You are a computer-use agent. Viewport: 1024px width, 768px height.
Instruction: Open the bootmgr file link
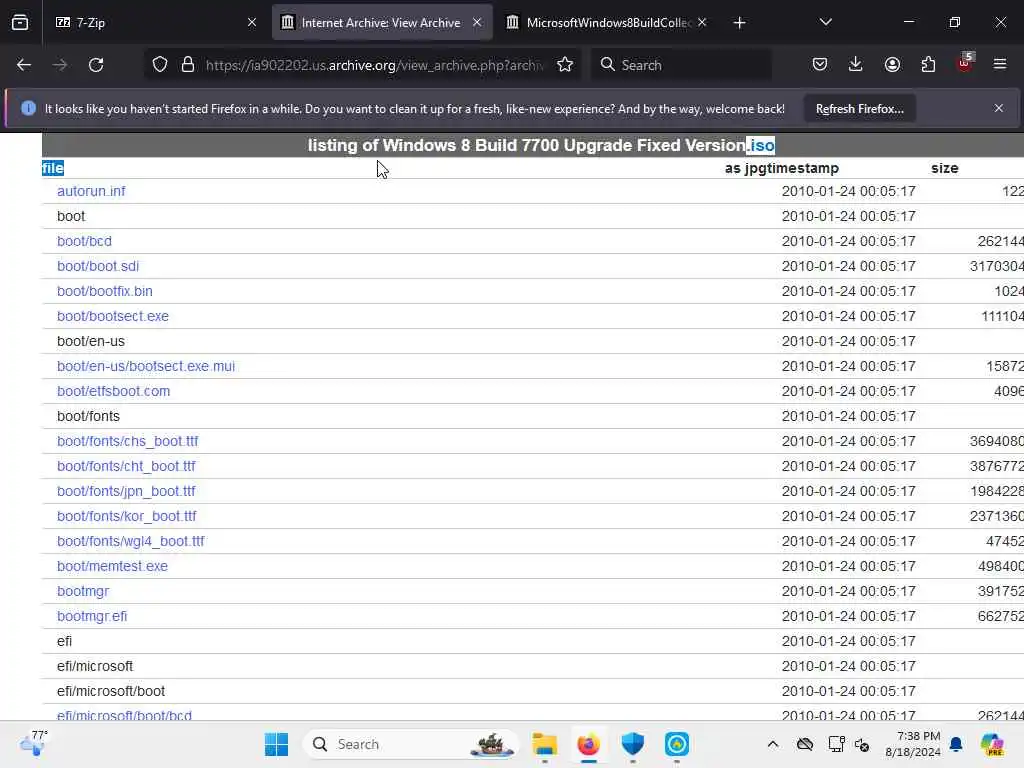[83, 591]
